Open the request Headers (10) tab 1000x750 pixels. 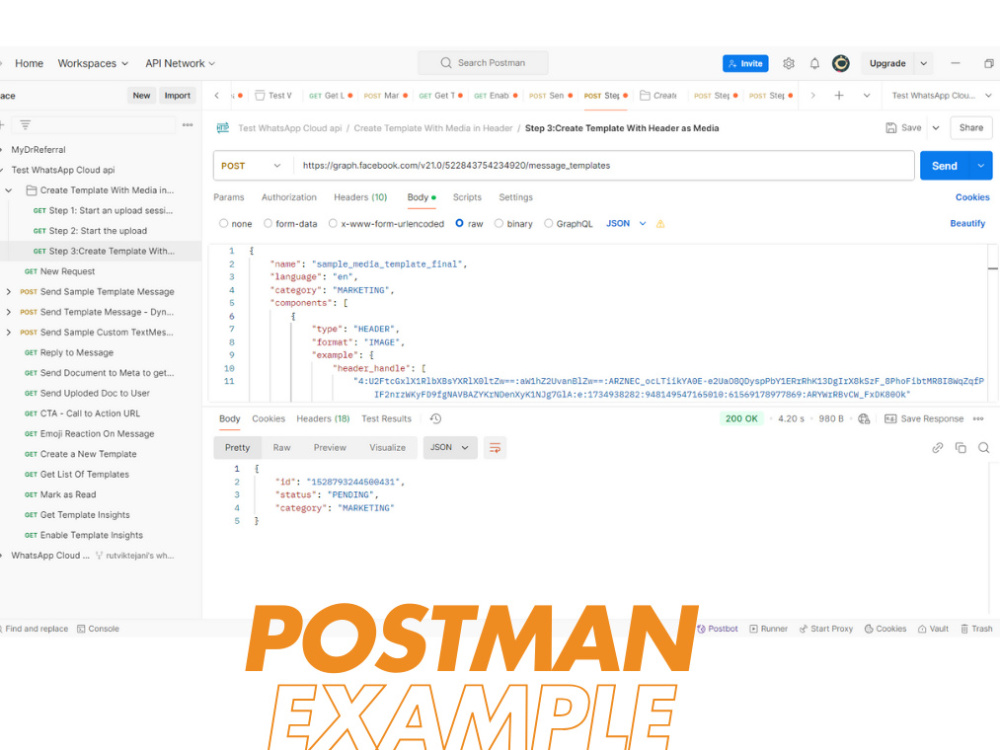(360, 198)
